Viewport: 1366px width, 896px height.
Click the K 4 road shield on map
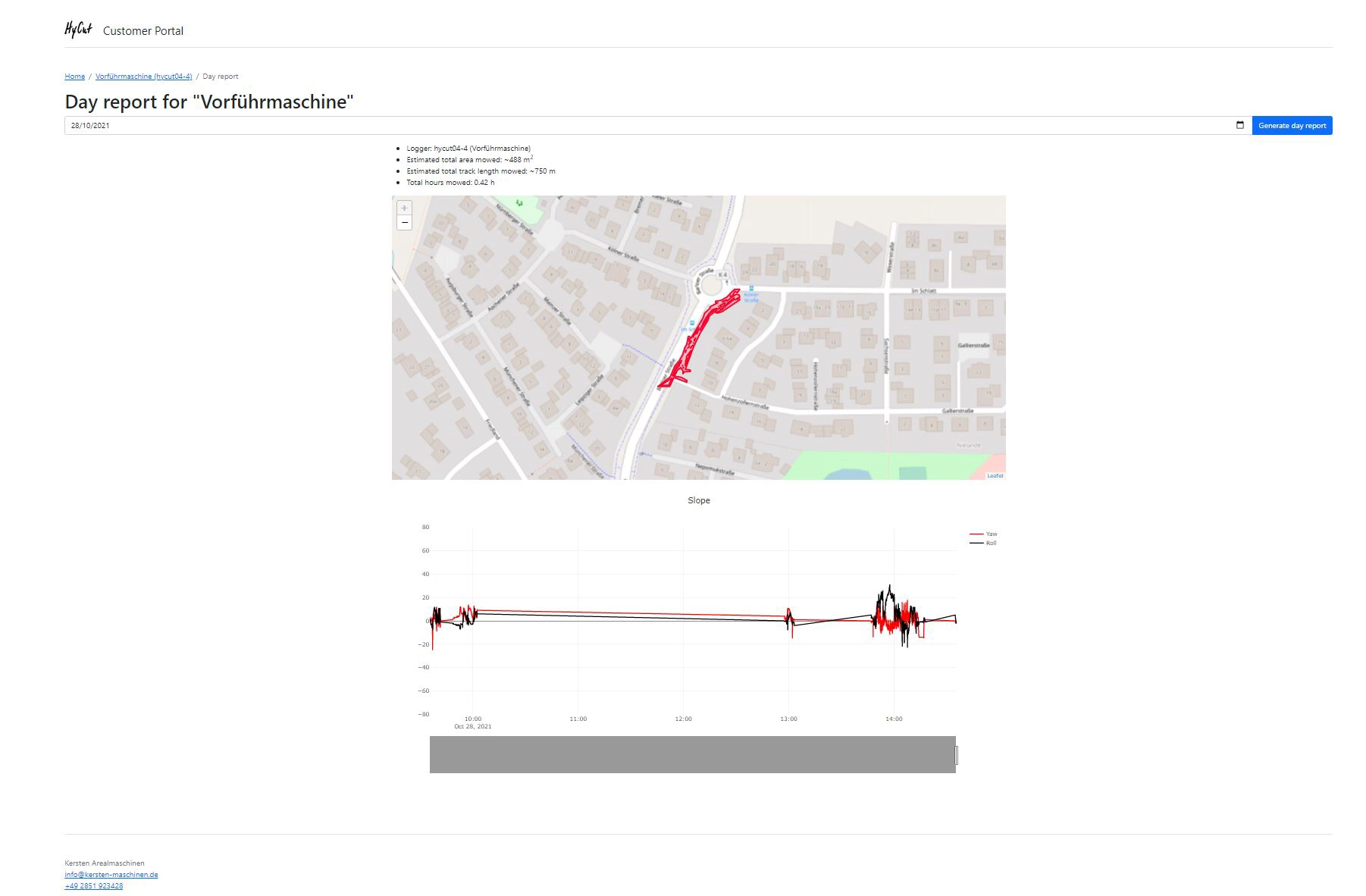point(722,274)
